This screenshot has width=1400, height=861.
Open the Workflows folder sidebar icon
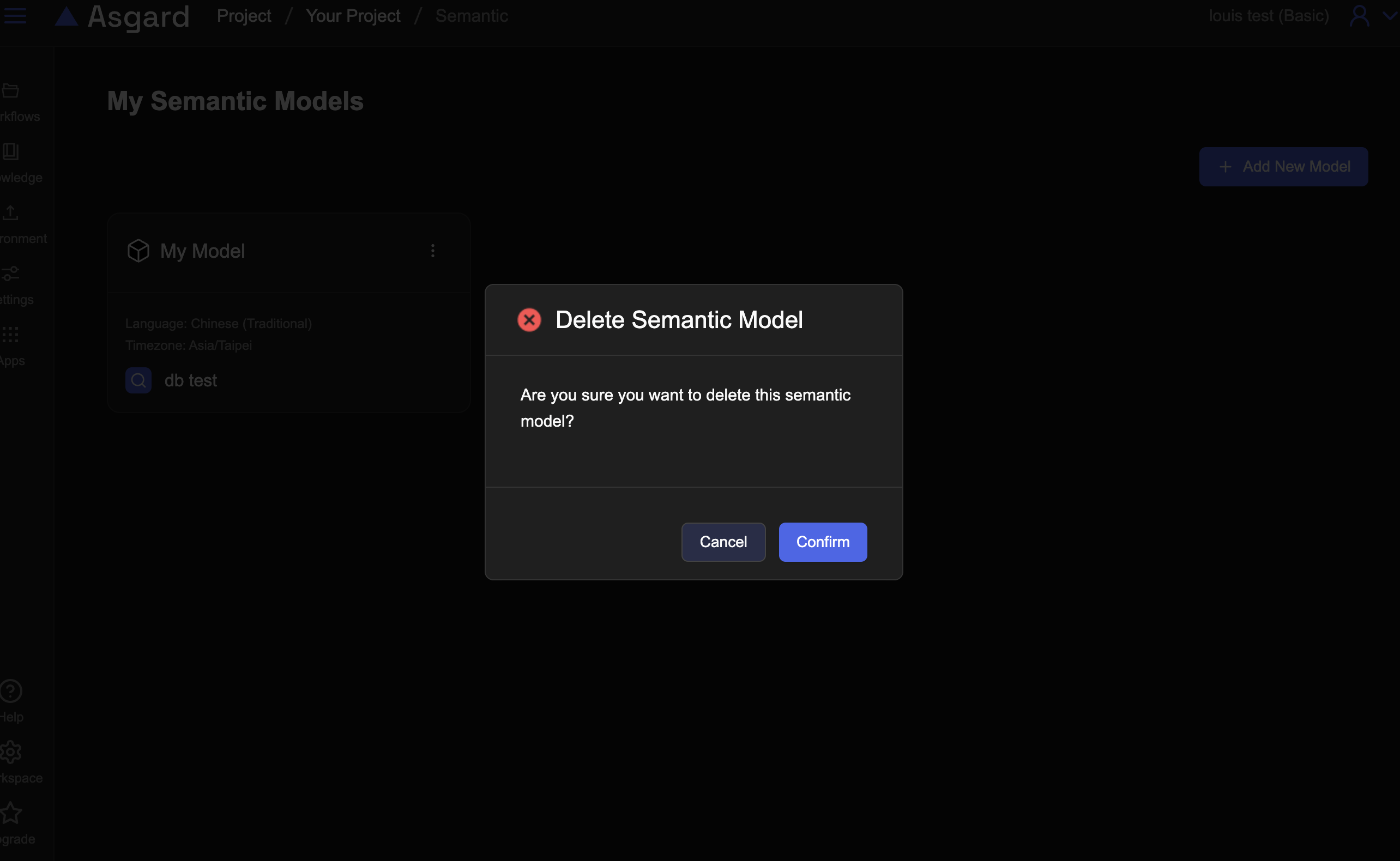(x=10, y=90)
